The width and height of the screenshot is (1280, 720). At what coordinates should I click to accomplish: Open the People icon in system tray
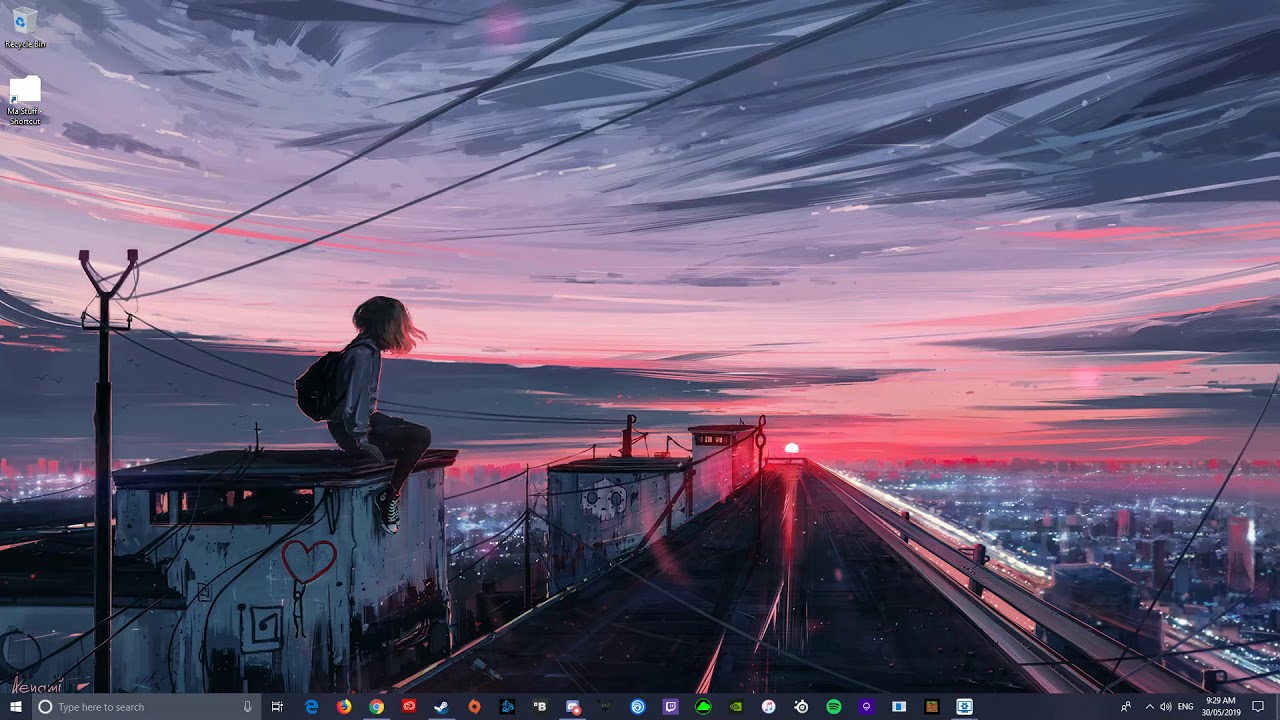click(1126, 707)
